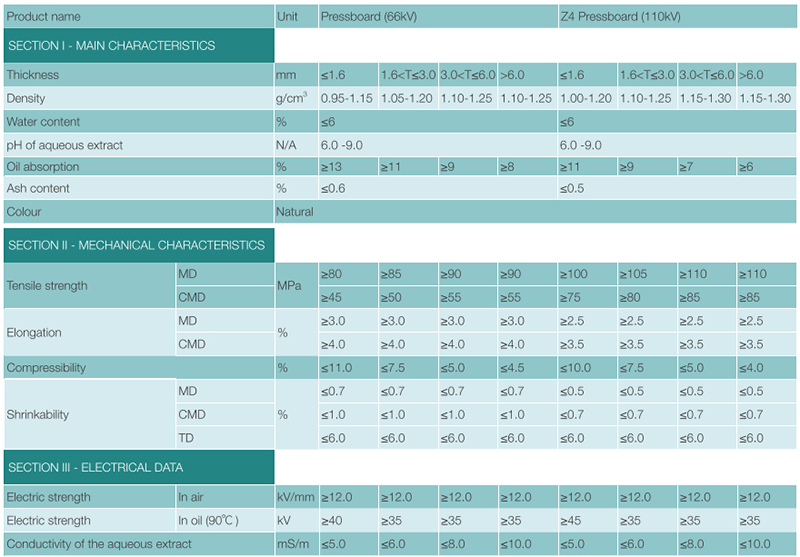Viewport: 800px width, 557px height.
Task: Click the Product name header cell
Action: [44, 16]
